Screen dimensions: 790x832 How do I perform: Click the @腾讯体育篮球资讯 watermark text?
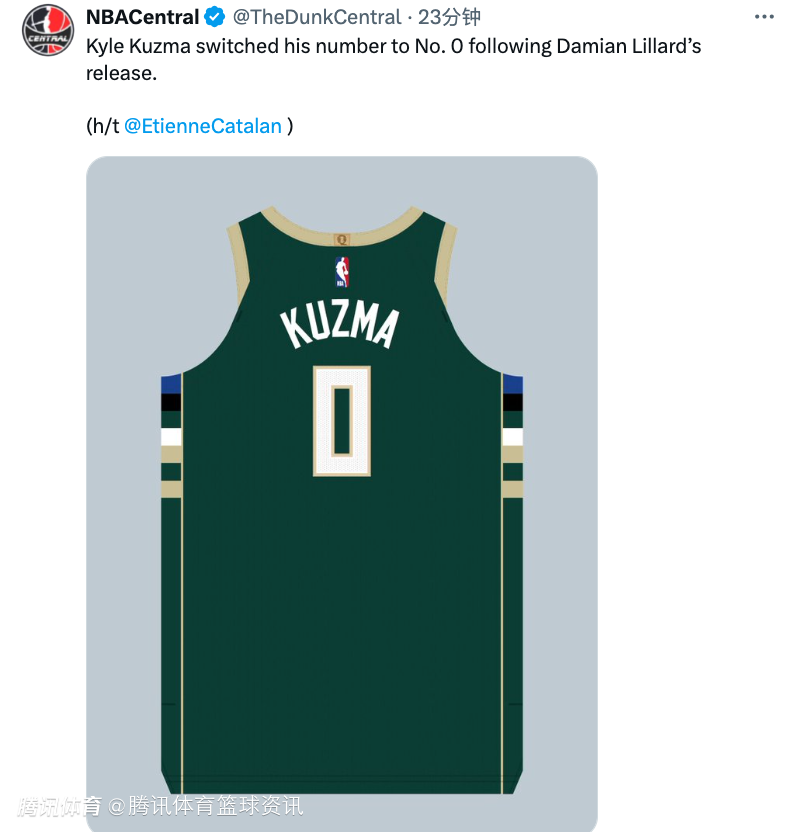tap(206, 806)
